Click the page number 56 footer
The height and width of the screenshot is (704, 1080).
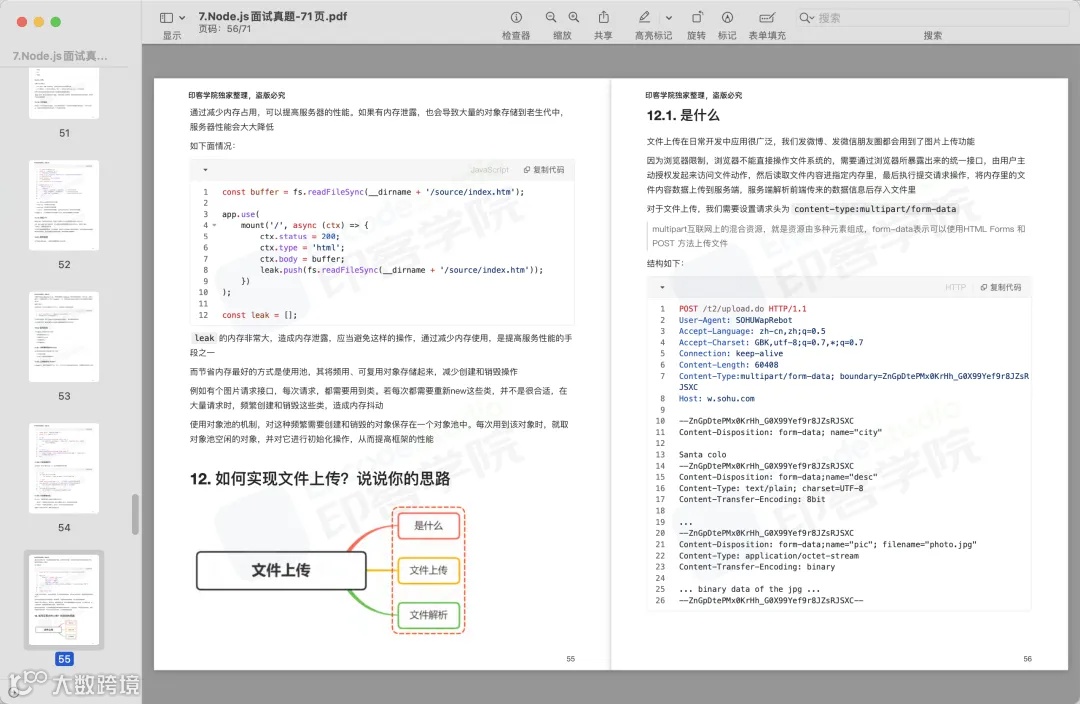coord(1028,659)
